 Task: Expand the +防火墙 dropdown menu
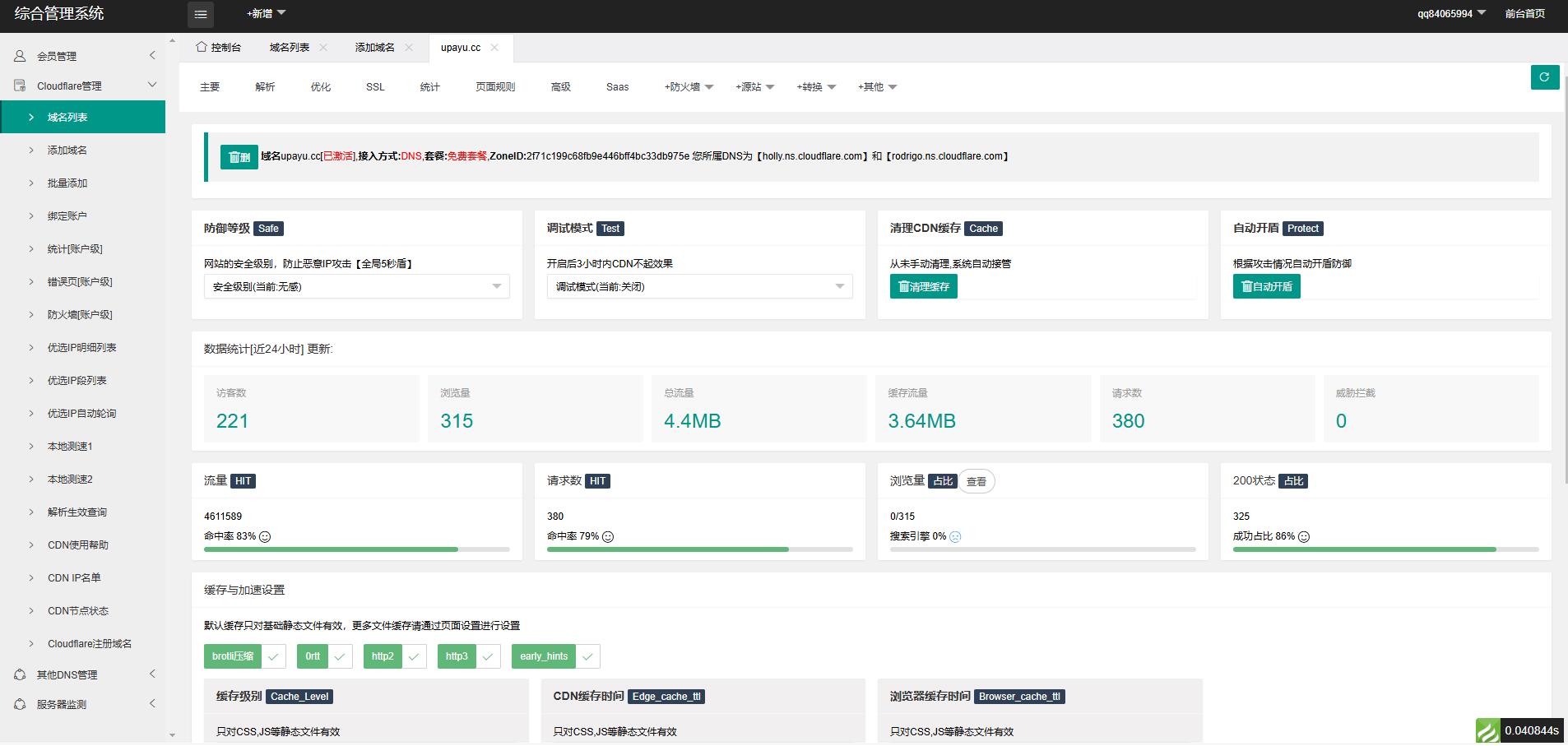pyautogui.click(x=689, y=87)
